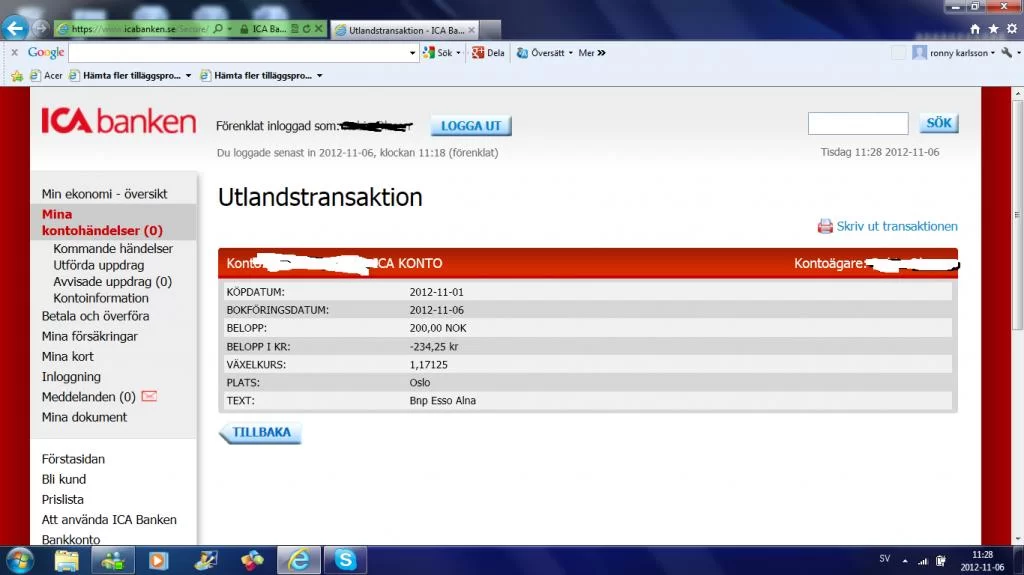Screen dimensions: 1024x575
Task: Open the Meddelanden envelope icon
Action: pos(150,396)
